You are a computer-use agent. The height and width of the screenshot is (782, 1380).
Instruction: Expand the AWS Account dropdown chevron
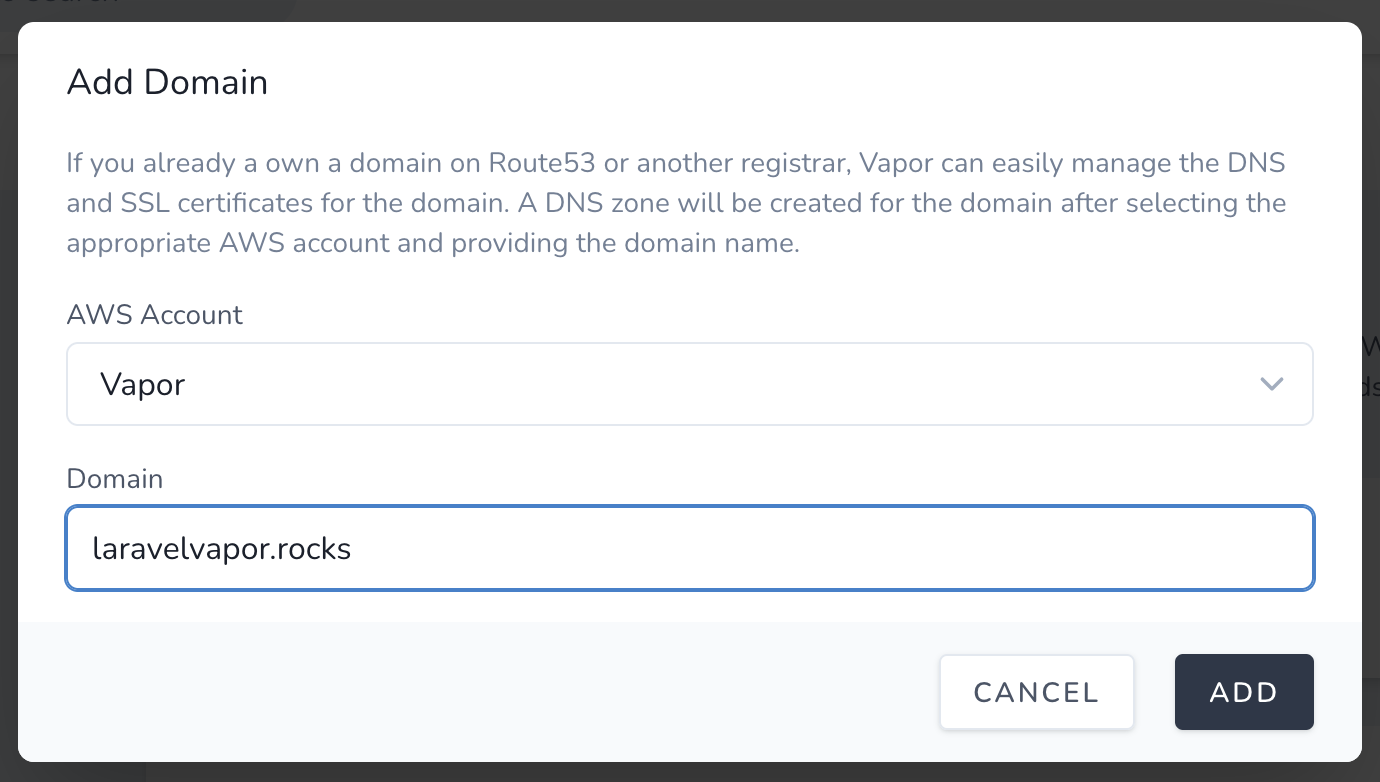click(1271, 384)
